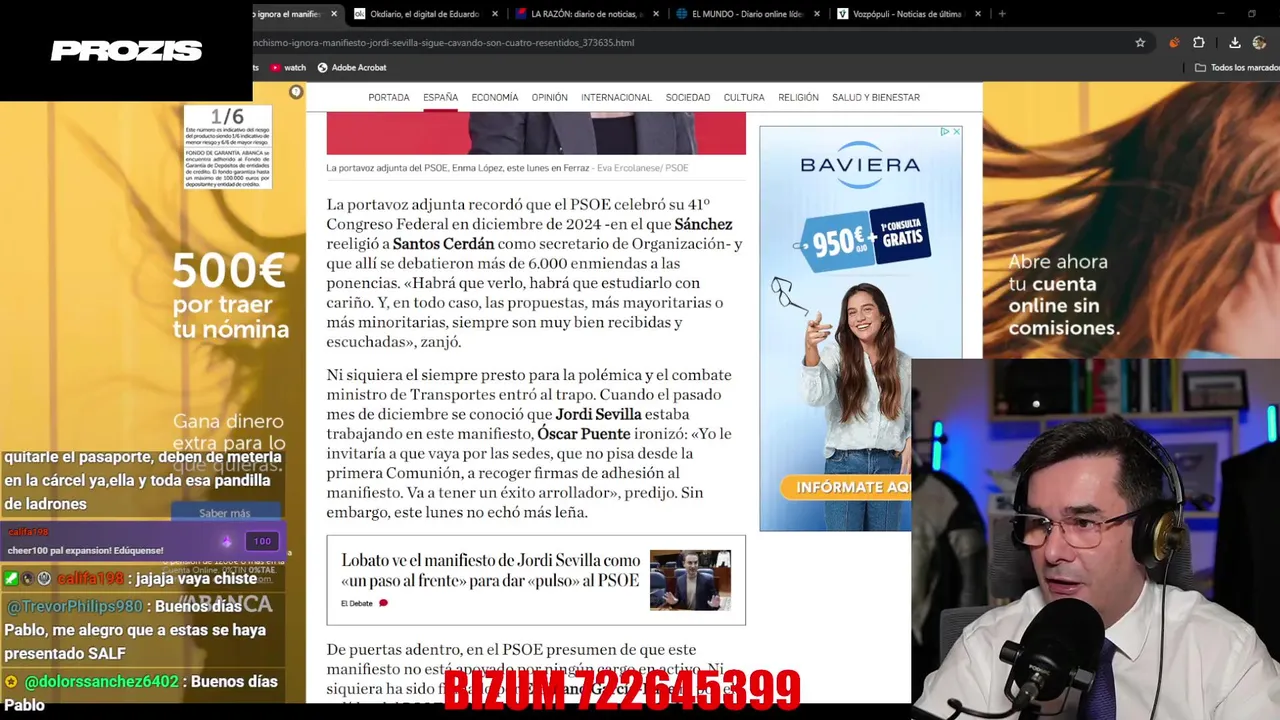
Task: Click the orange extension icon beside the star
Action: (x=1174, y=43)
